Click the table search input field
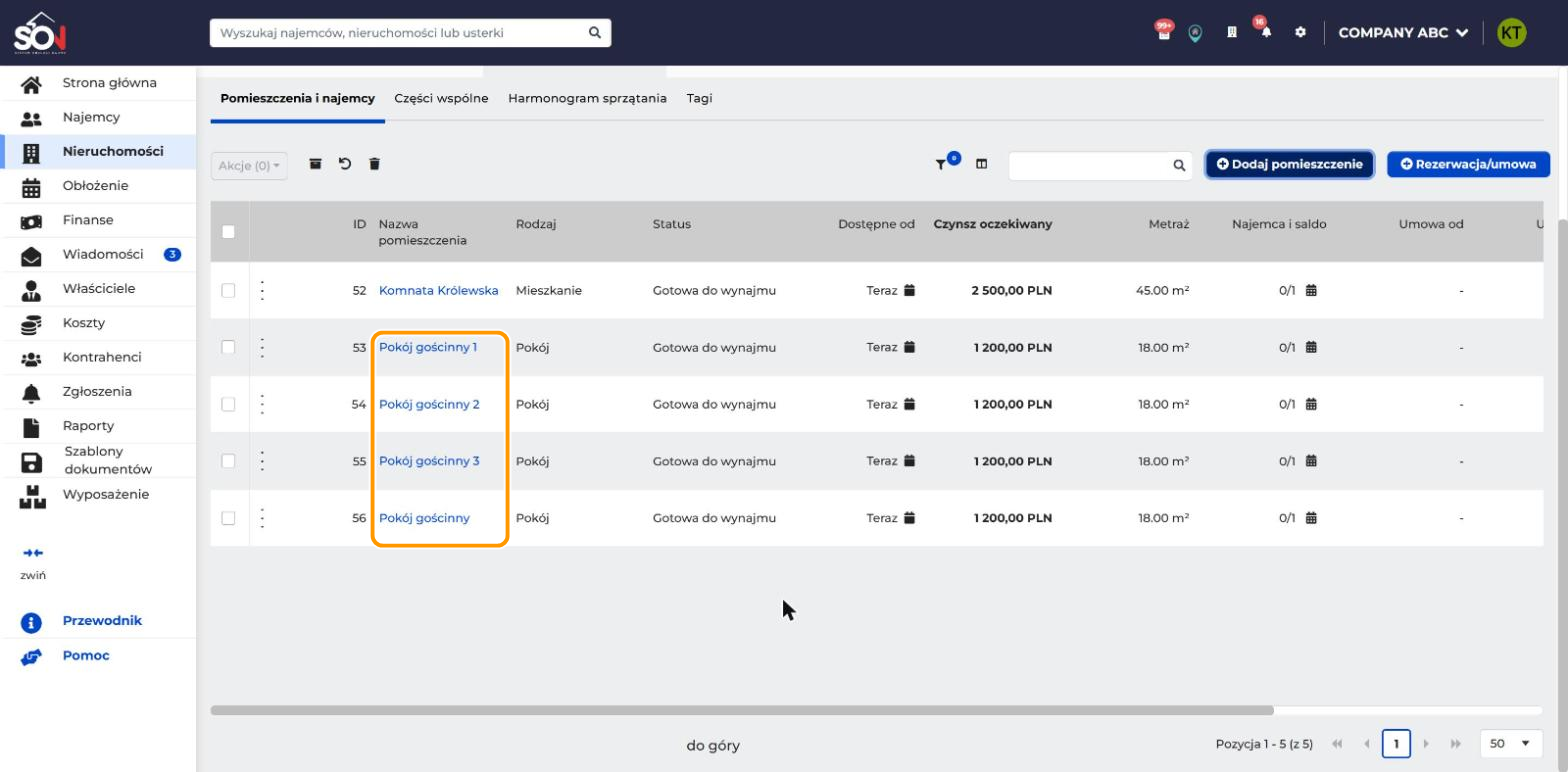 point(1100,166)
